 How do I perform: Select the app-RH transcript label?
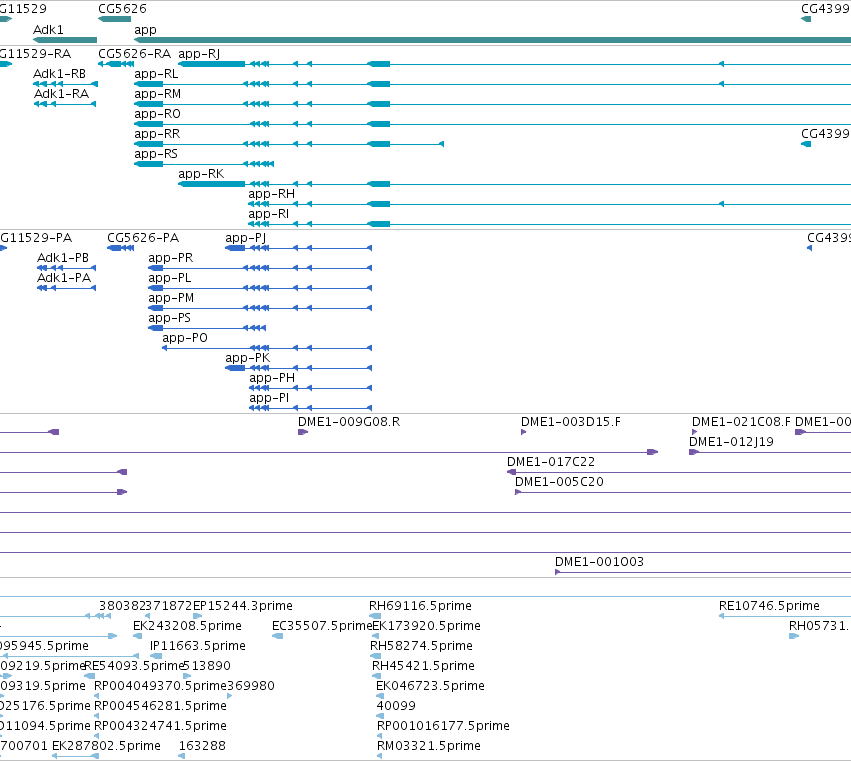click(x=271, y=194)
